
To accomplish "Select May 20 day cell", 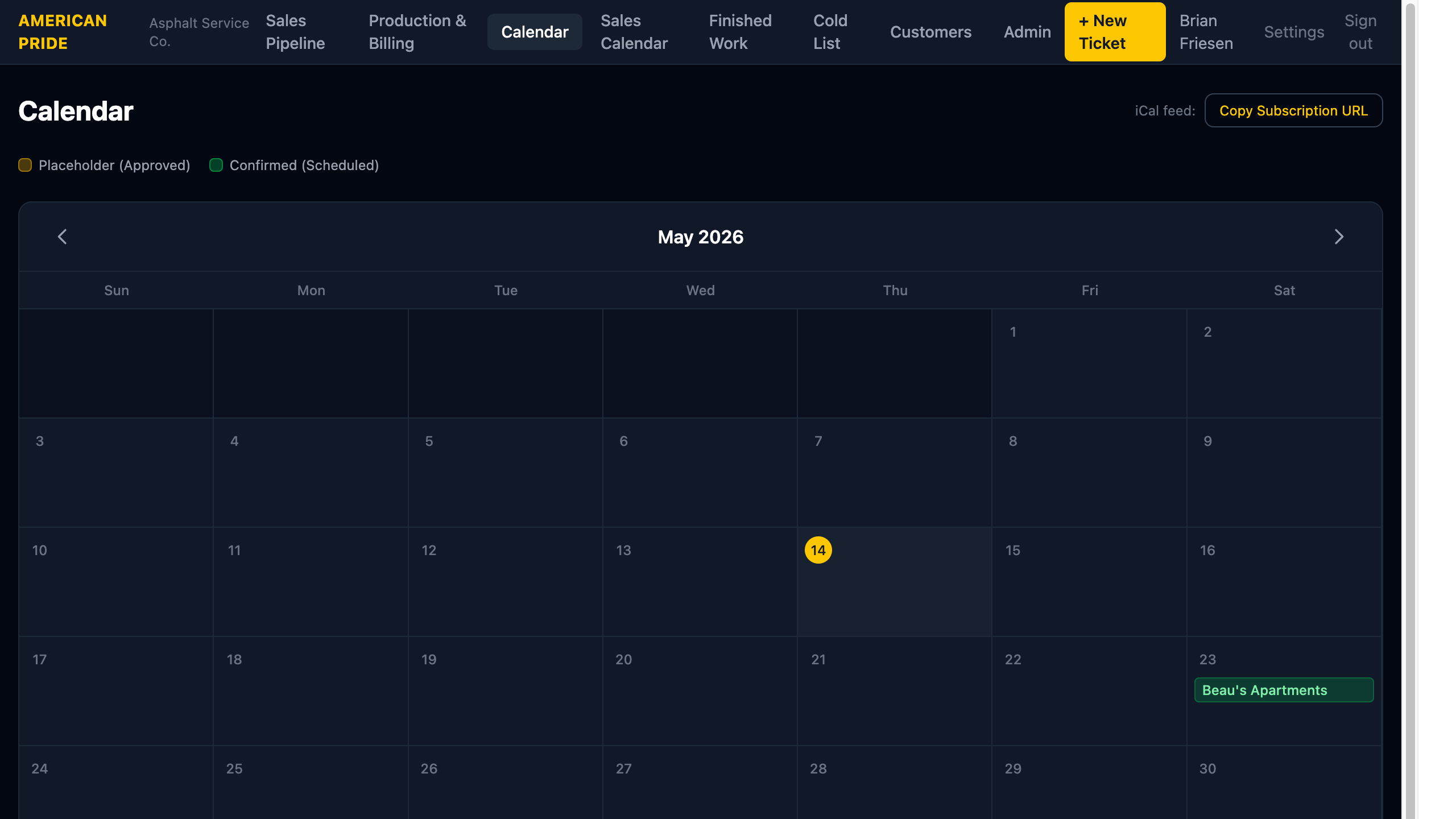I will (700, 691).
